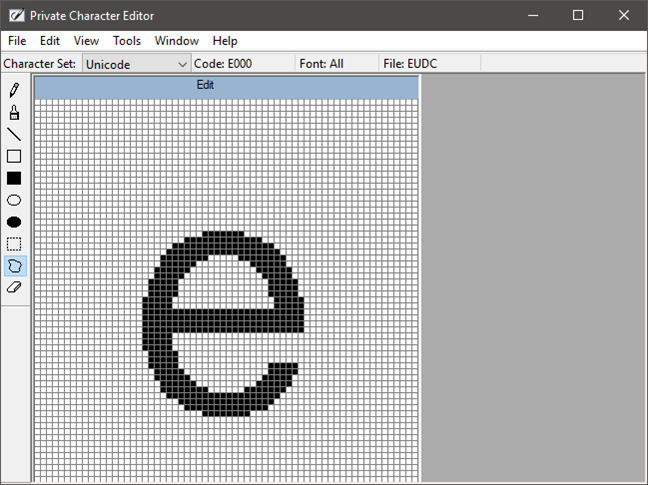
Task: Activate the Freeform Selection tool
Action: click(15, 266)
